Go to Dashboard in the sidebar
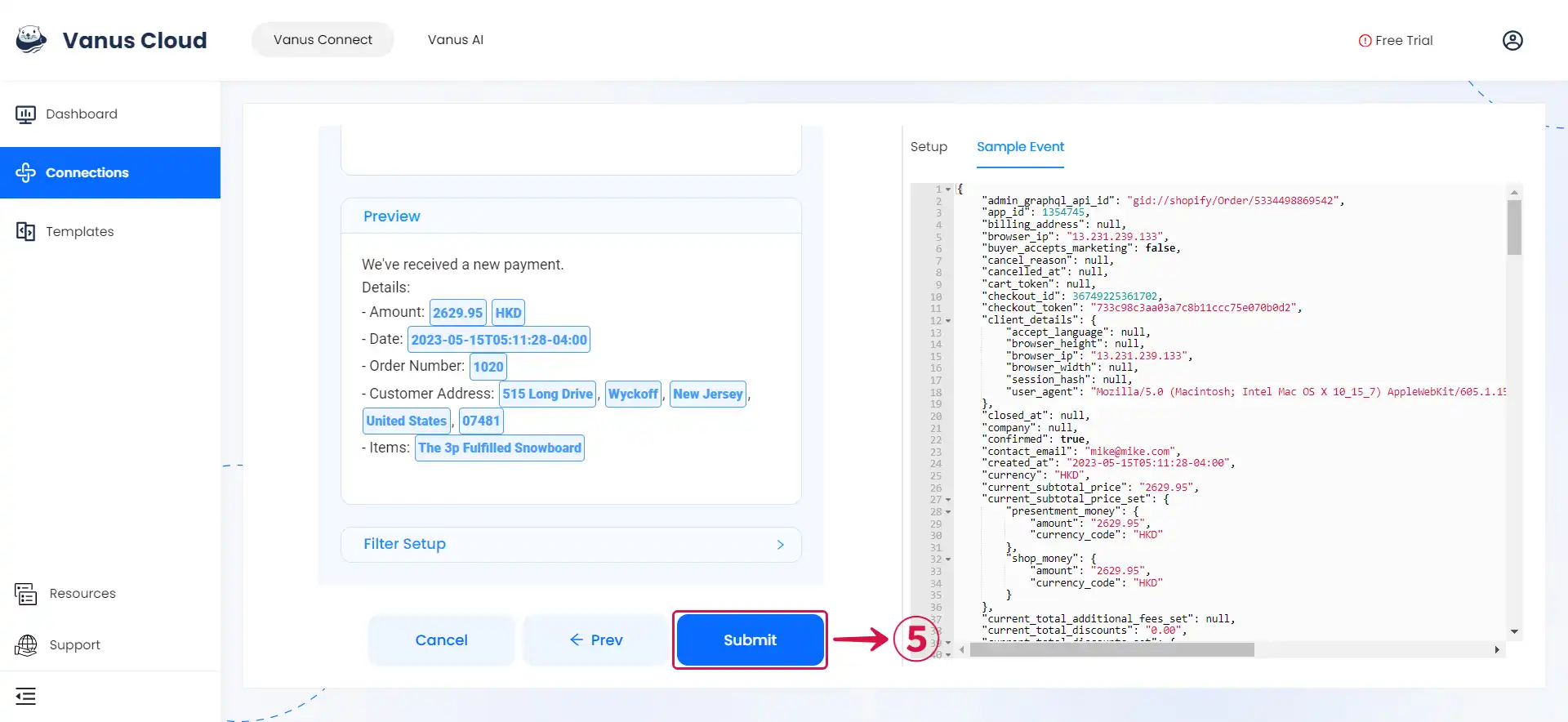1568x722 pixels. [110, 114]
